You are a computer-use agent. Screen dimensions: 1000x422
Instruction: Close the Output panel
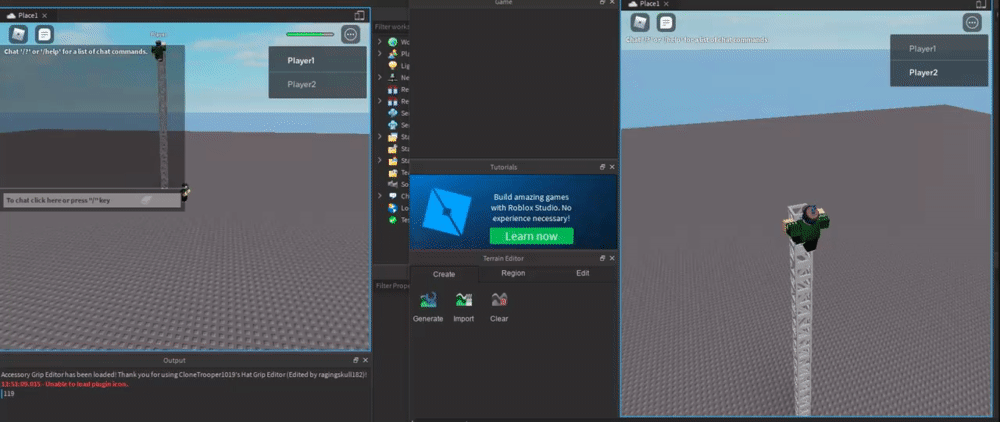(x=365, y=360)
